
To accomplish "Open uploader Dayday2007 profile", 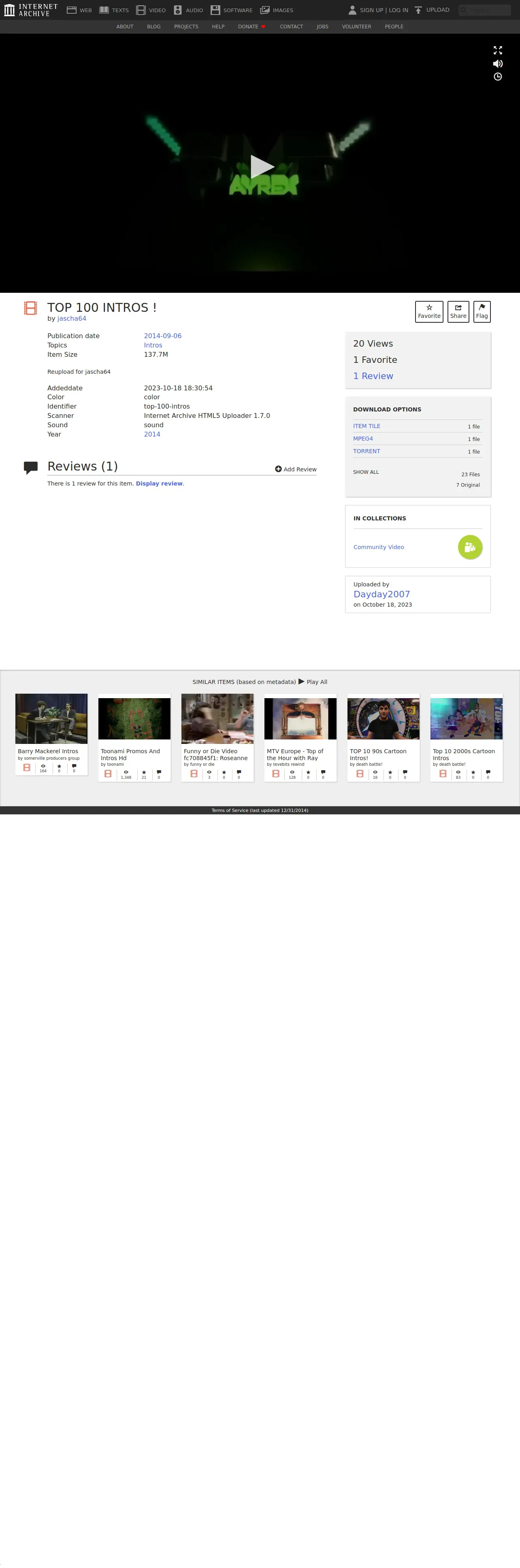I will coord(382,594).
